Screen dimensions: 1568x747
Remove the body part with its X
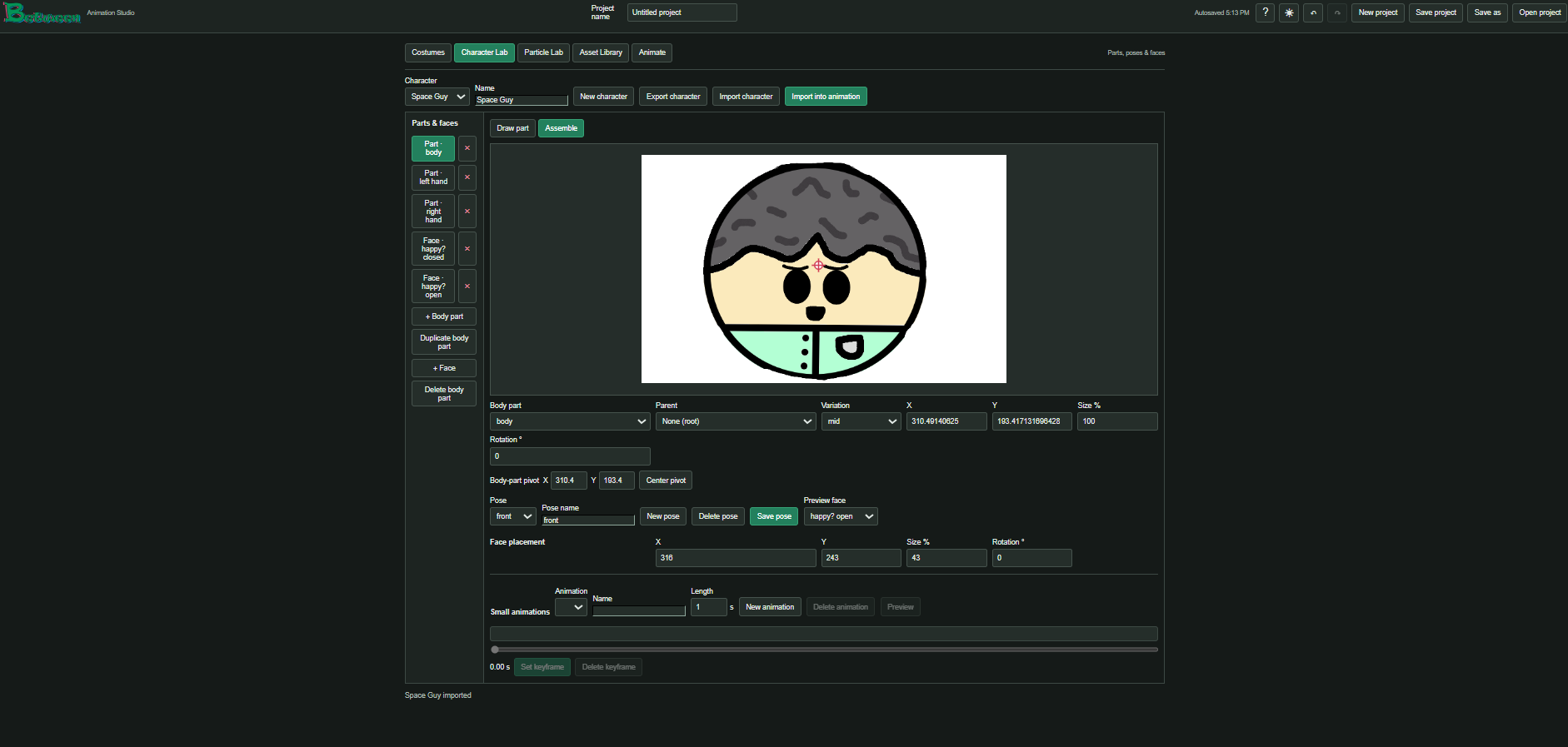[x=467, y=148]
